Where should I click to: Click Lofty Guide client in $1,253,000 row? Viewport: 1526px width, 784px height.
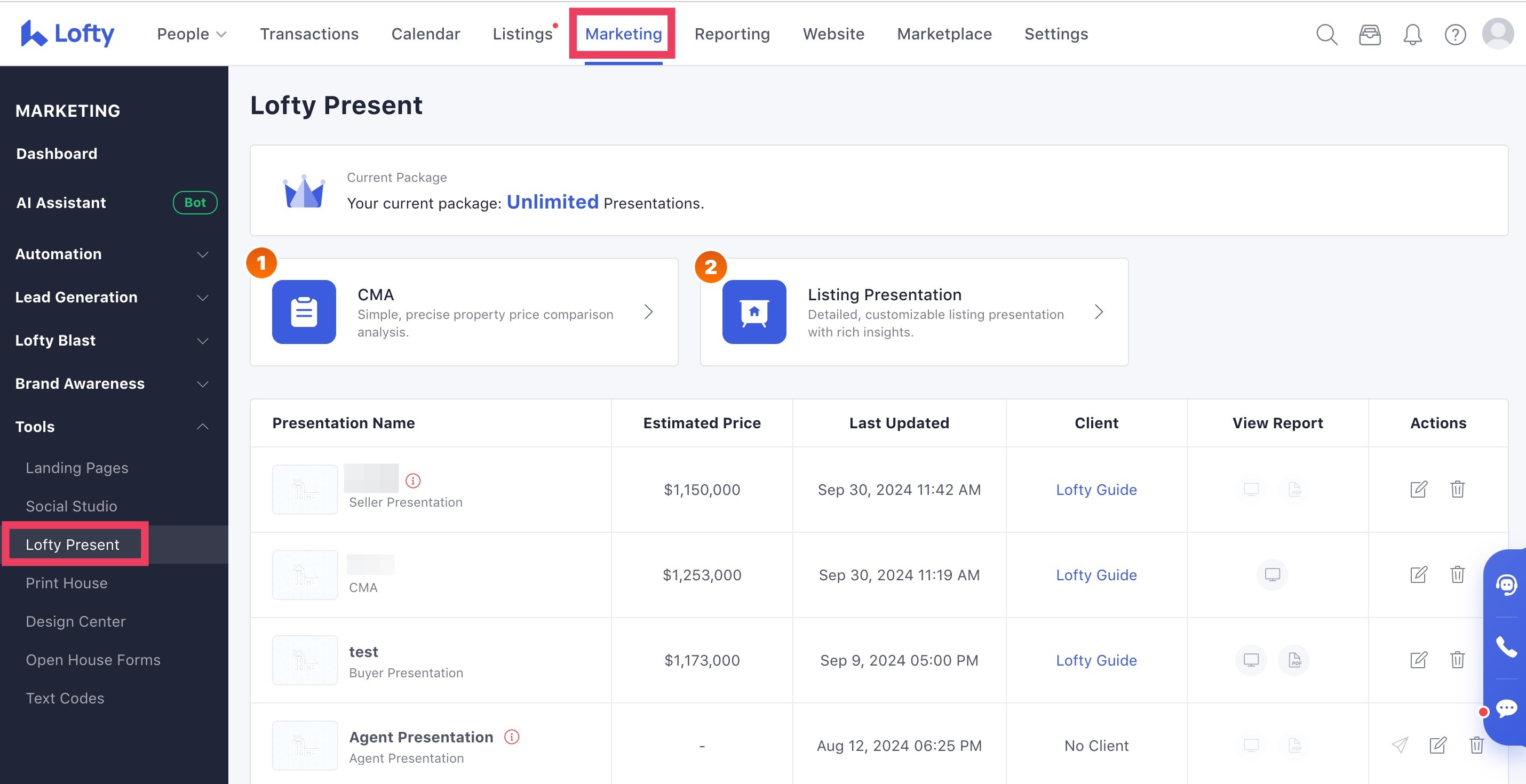(x=1096, y=574)
